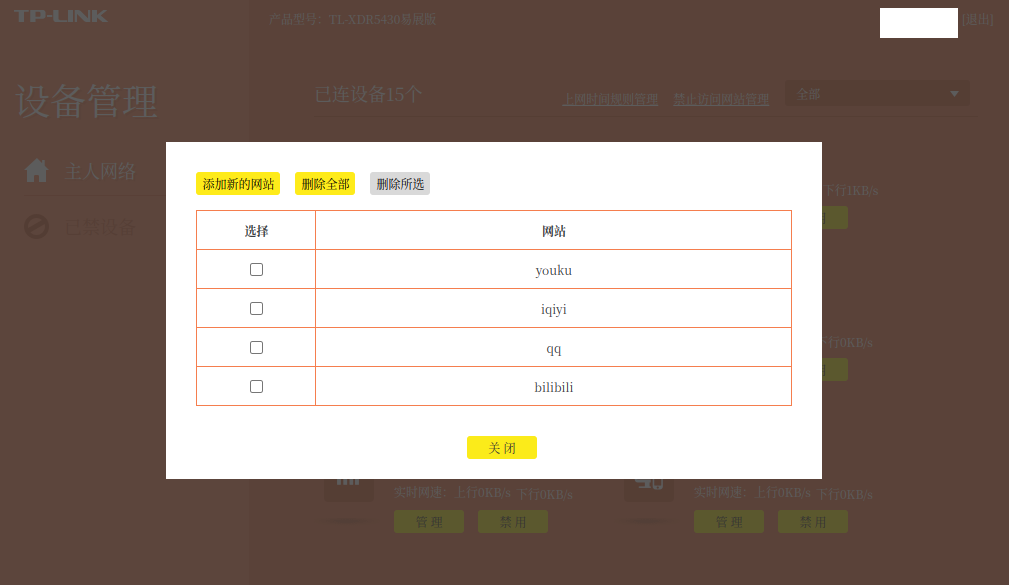Toggle the bilibili checkbox
This screenshot has height=585, width=1009.
(256, 387)
